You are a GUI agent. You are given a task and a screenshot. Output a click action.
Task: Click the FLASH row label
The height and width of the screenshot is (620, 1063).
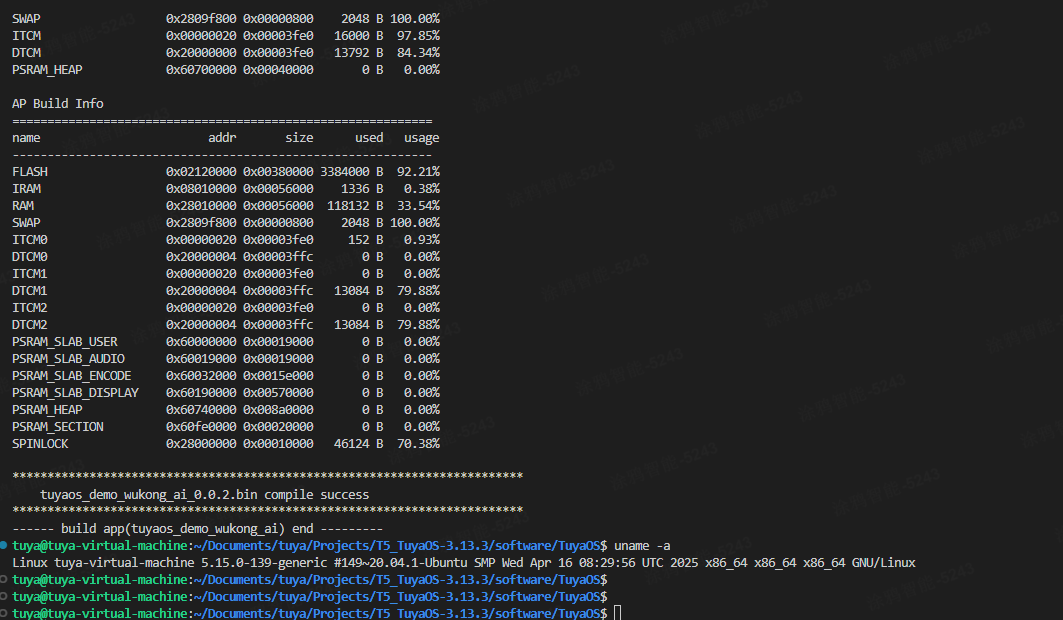pyautogui.click(x=30, y=171)
